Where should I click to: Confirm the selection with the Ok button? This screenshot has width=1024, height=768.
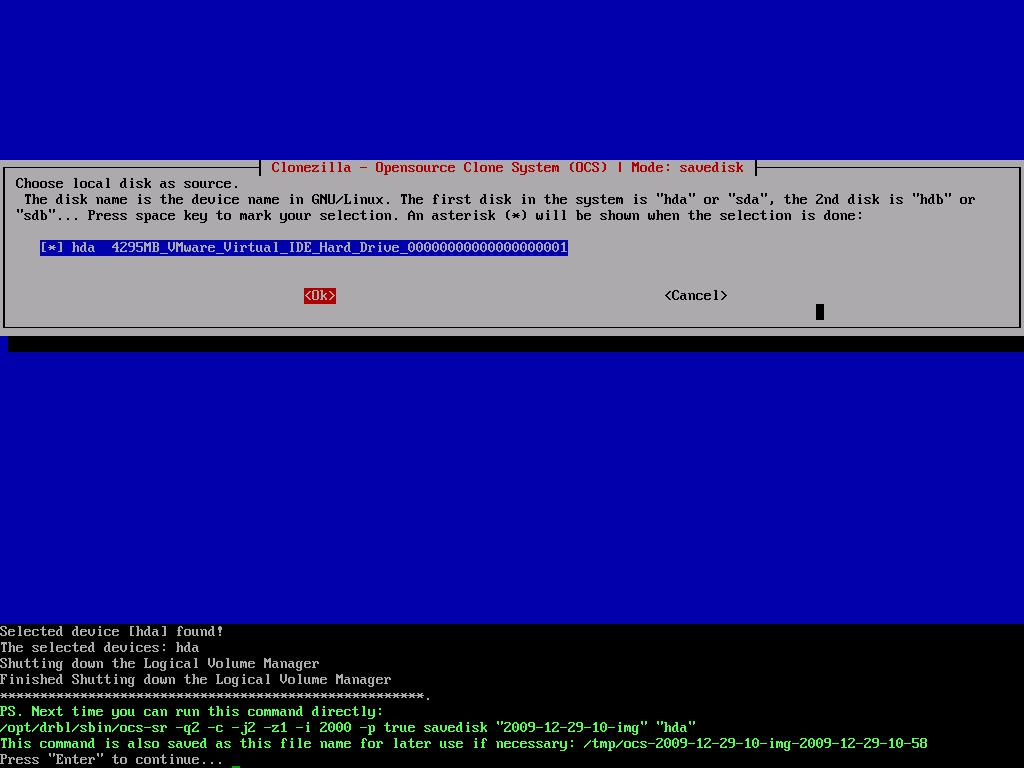pyautogui.click(x=320, y=296)
